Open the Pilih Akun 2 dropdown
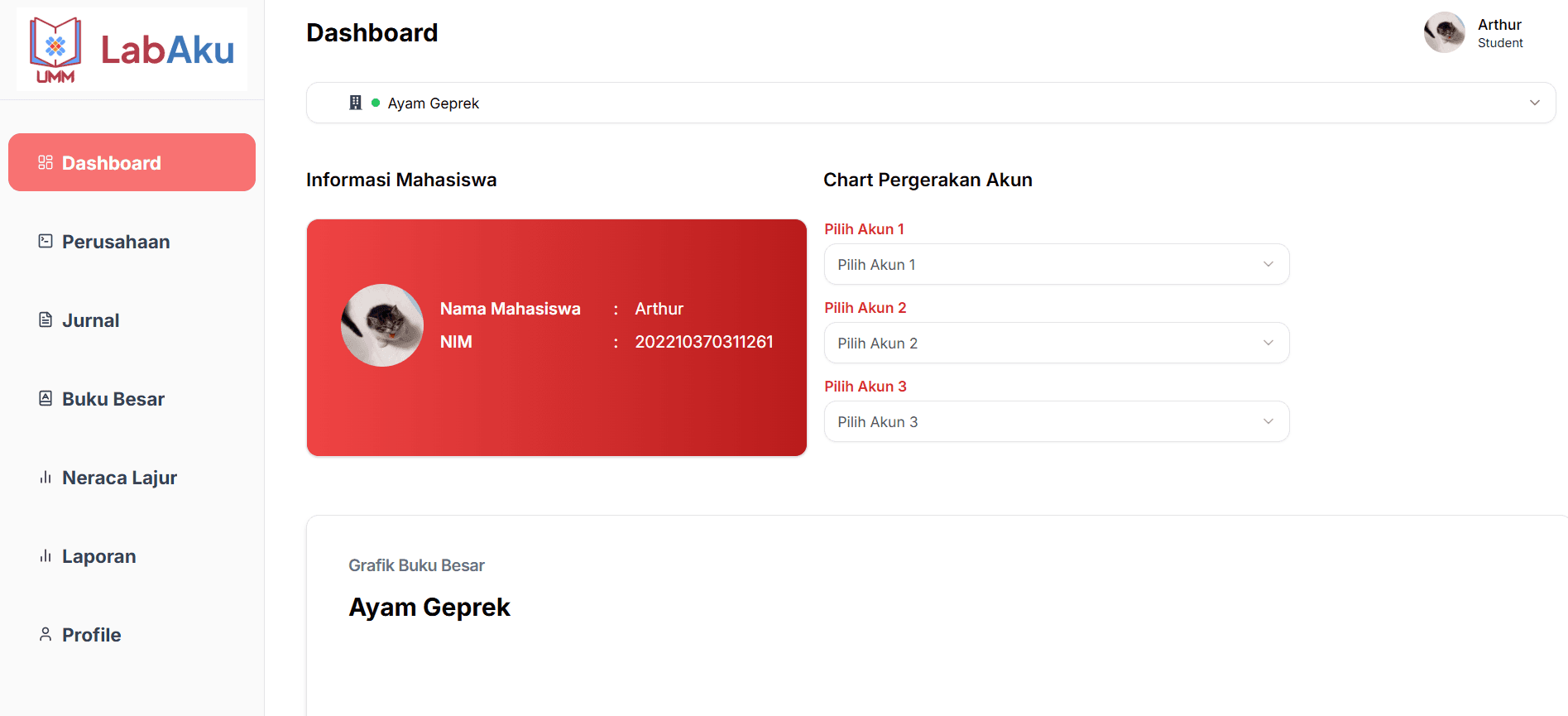Screen dimensions: 1568x716 pos(1056,343)
